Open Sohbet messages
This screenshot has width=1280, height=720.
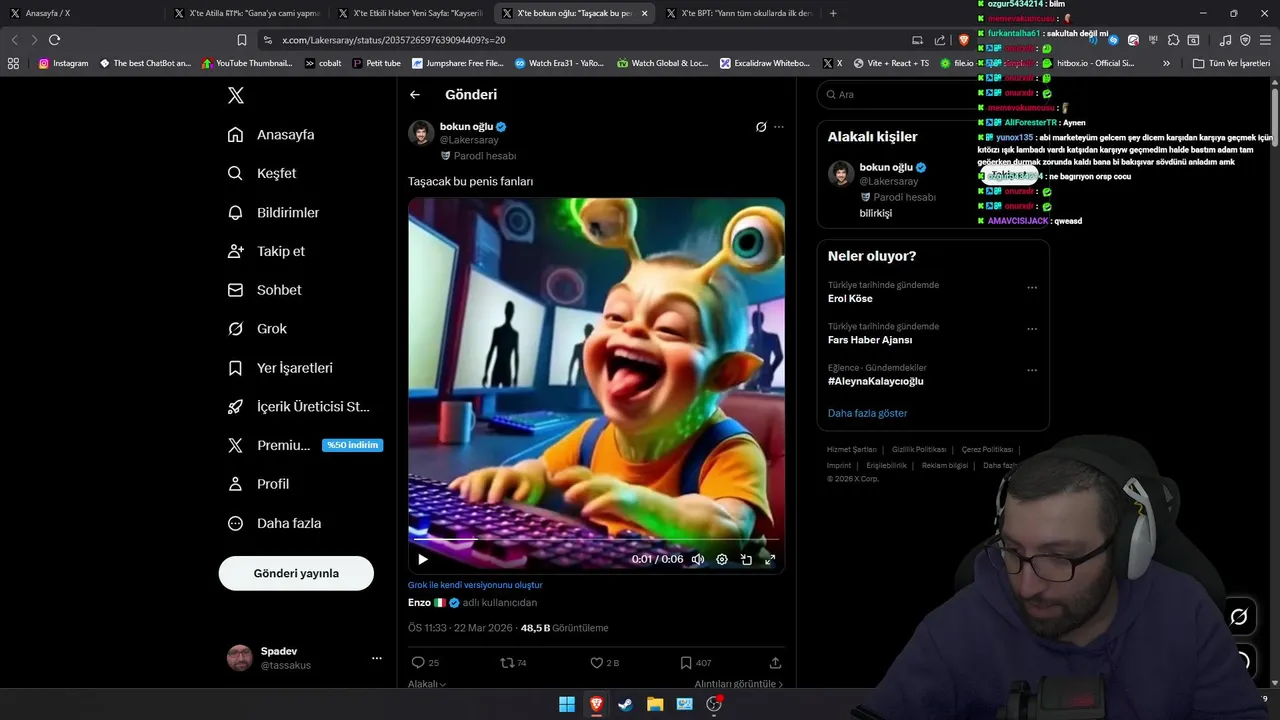265,290
